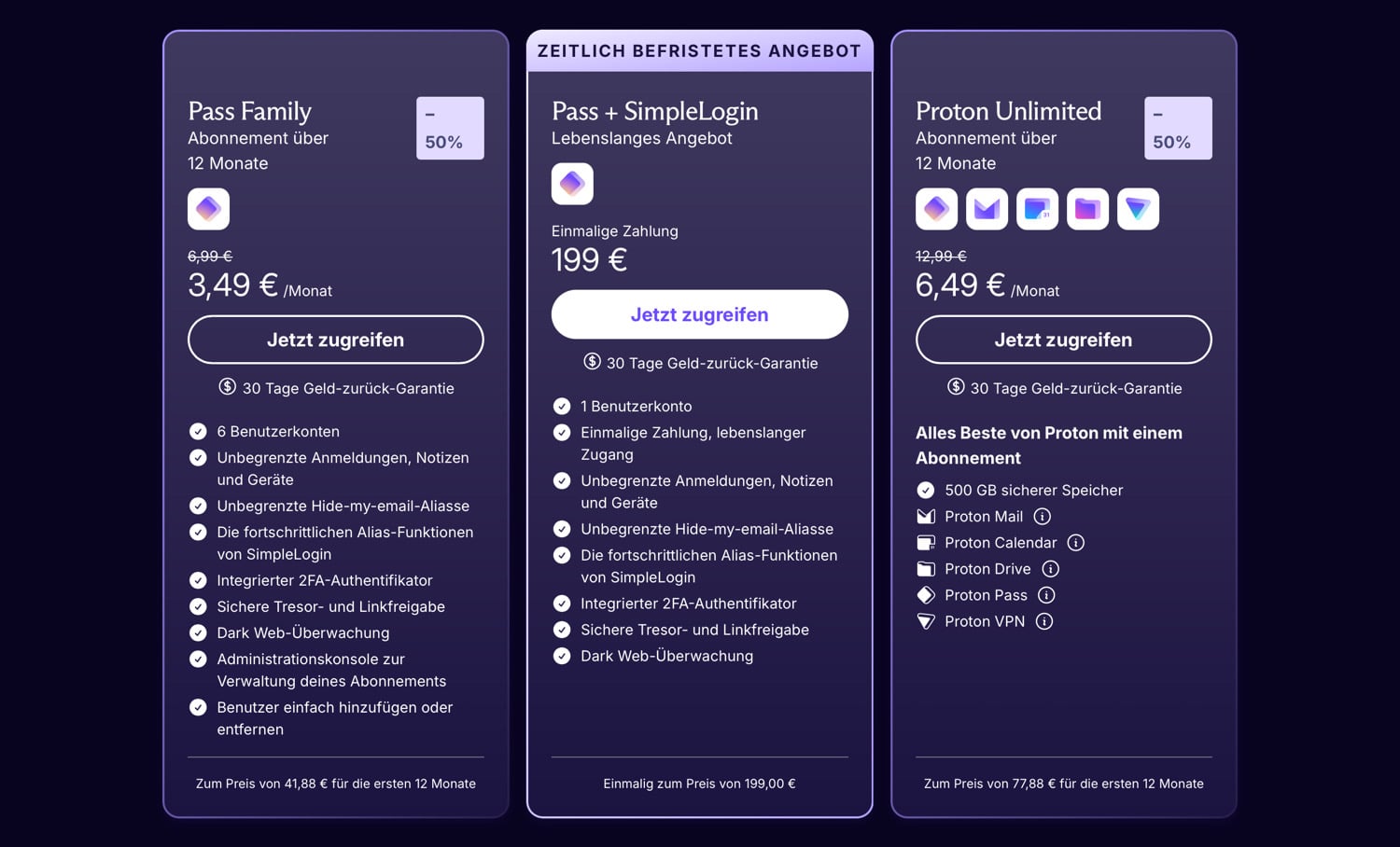Choose Proton Unlimited via Jetzt zugreifen

click(1064, 340)
